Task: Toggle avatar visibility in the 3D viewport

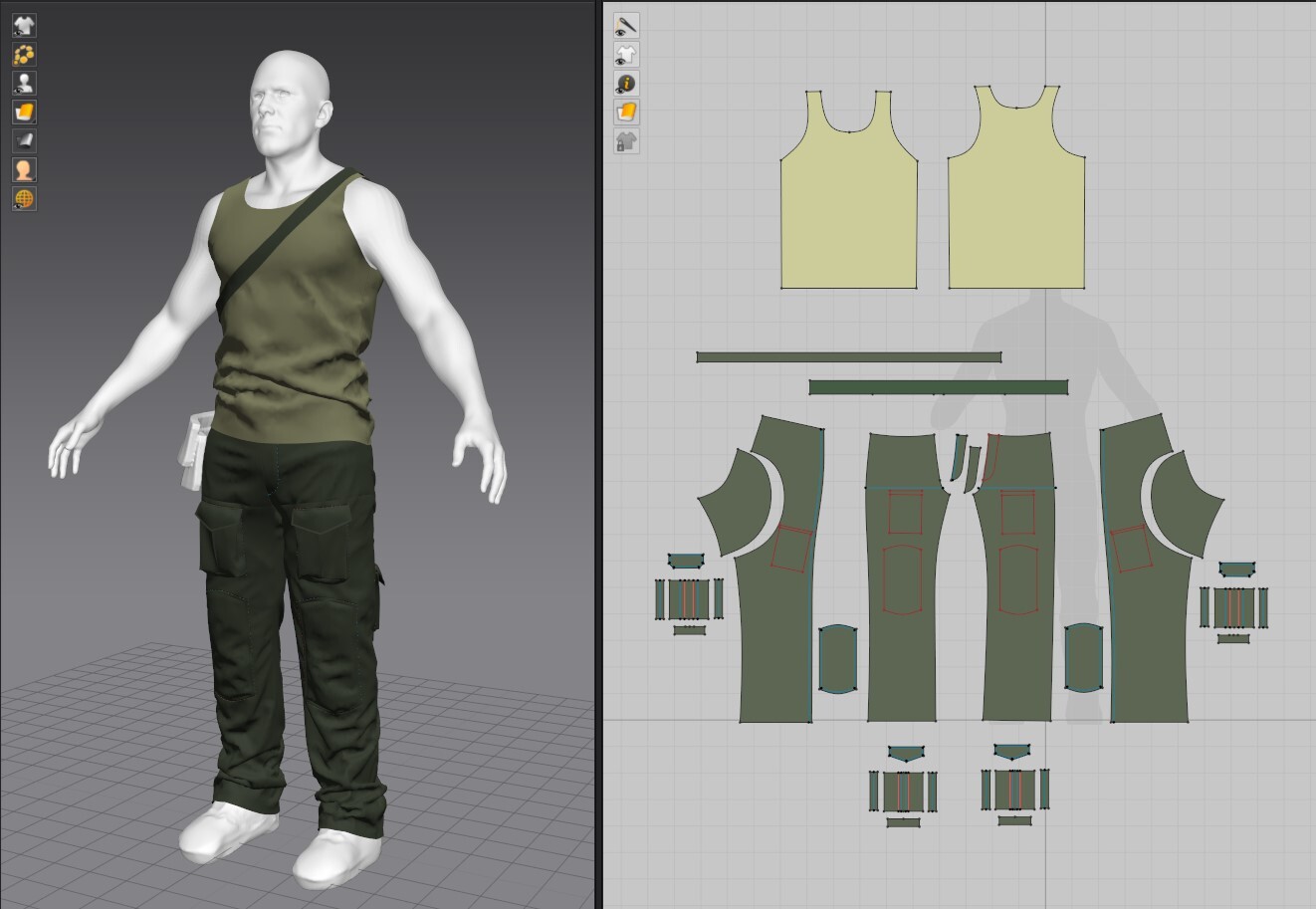Action: (x=24, y=84)
